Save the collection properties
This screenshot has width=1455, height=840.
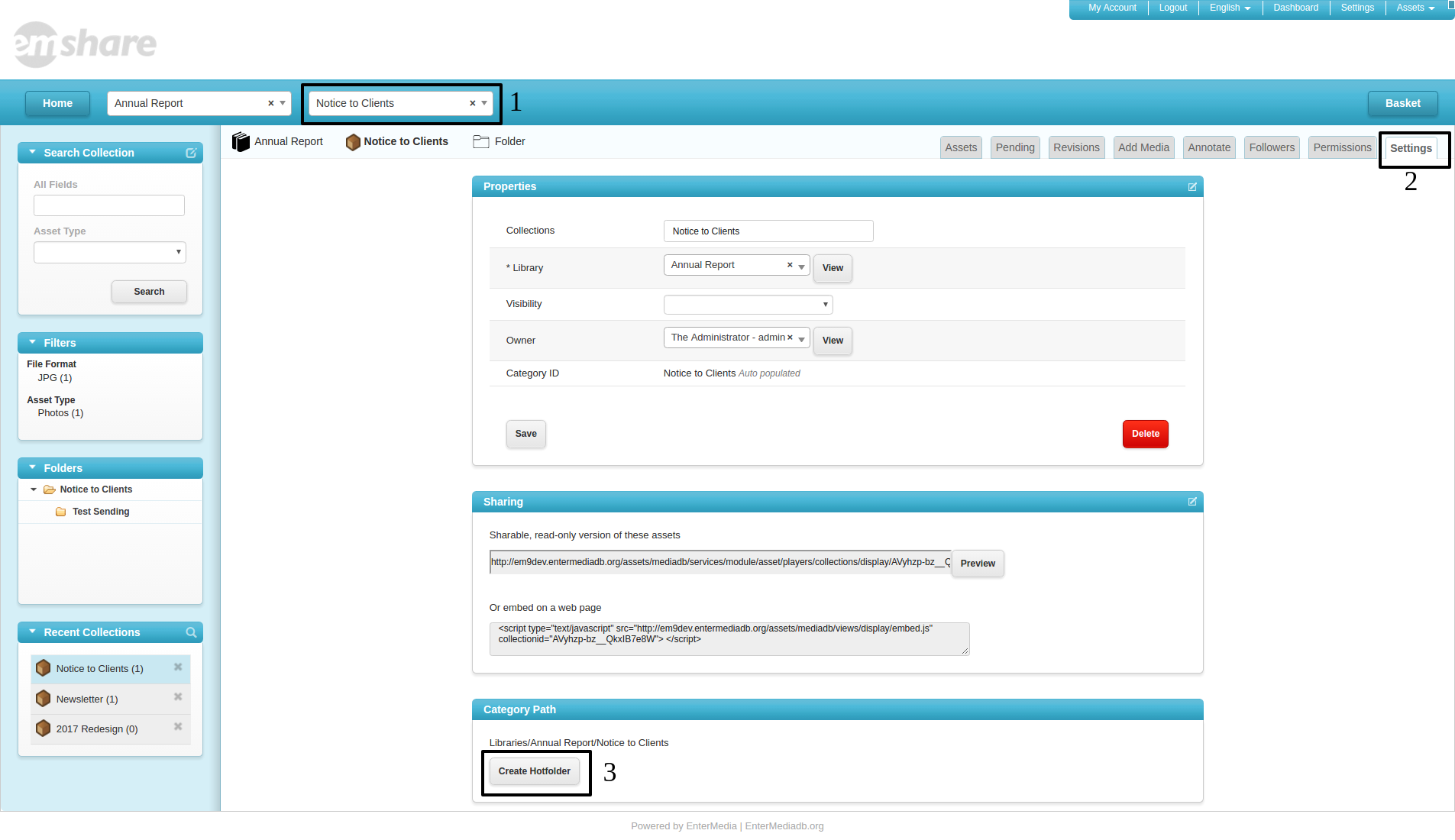point(525,434)
